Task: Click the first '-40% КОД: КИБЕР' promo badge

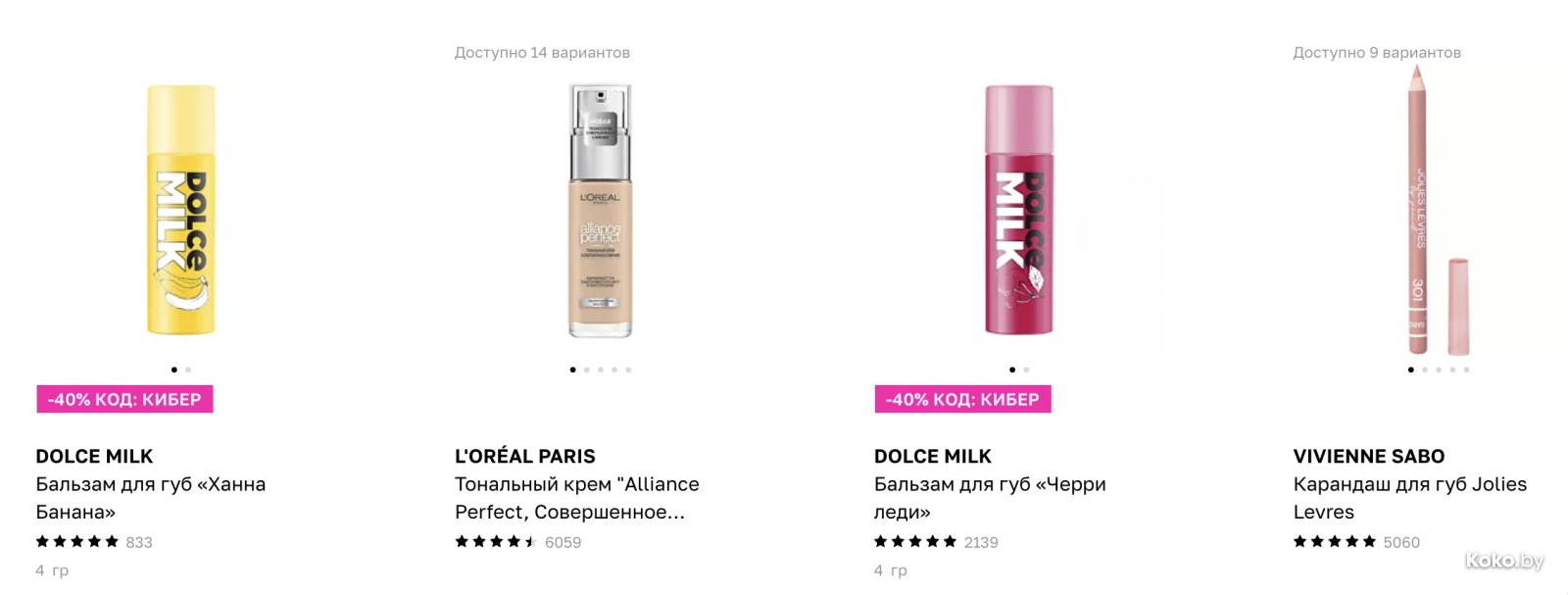Action: coord(124,399)
